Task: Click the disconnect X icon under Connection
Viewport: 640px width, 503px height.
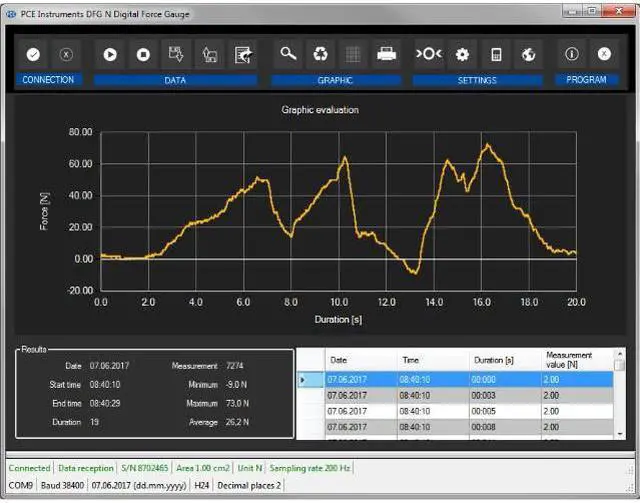Action: (66, 55)
